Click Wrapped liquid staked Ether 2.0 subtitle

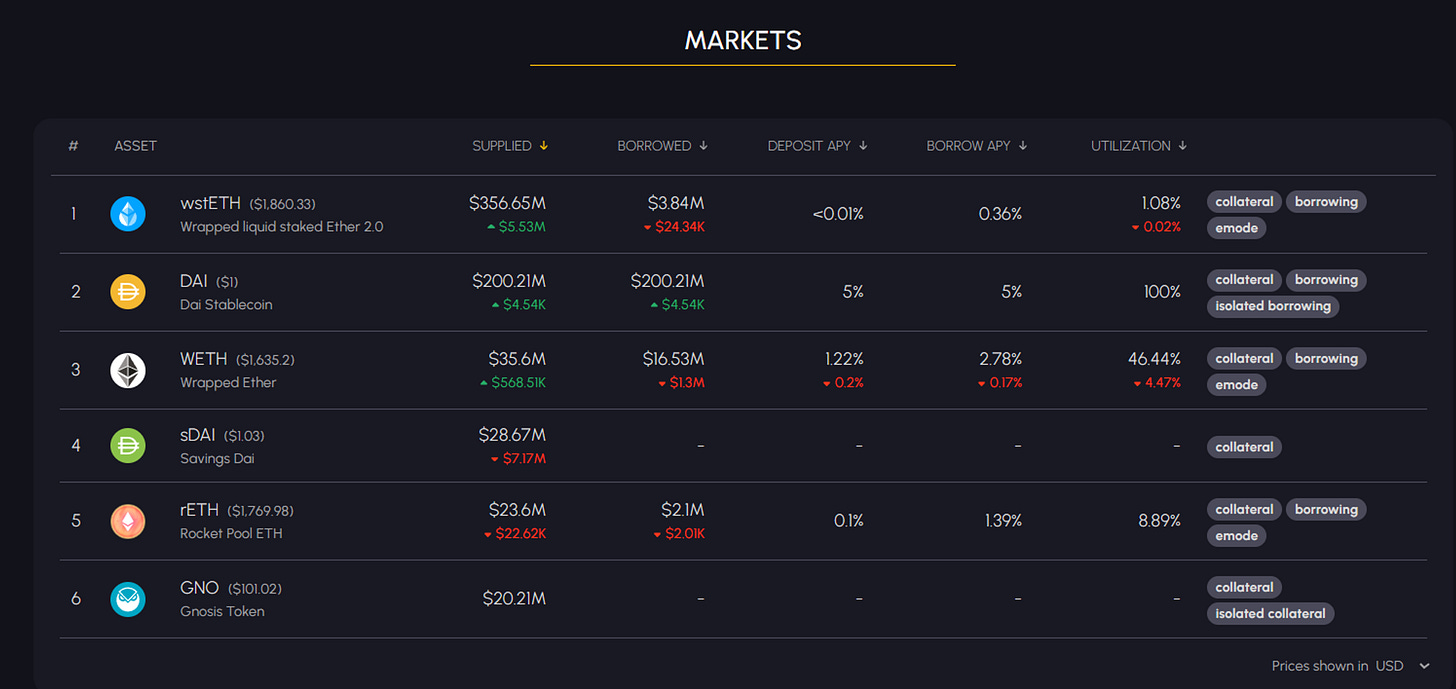[282, 227]
